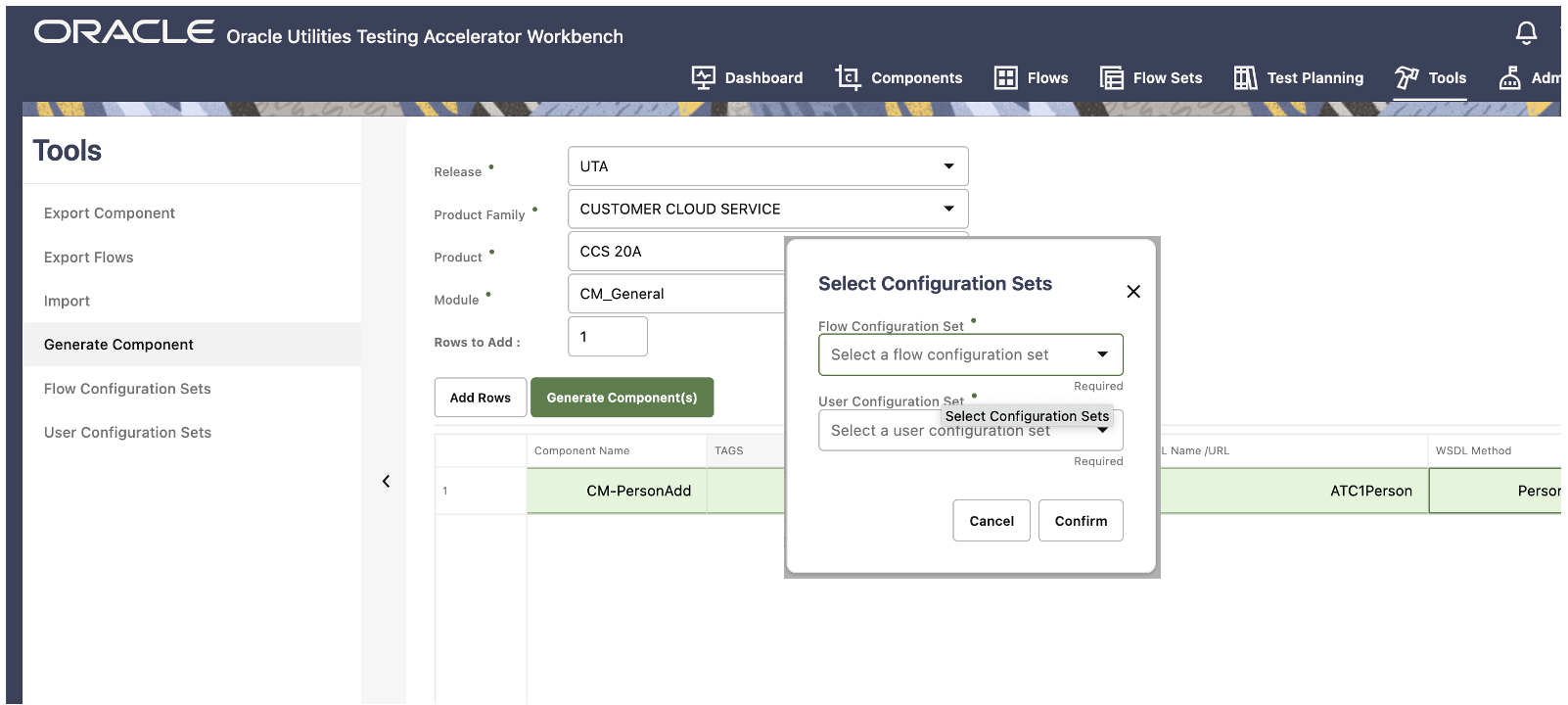Open the Product dropdown showing CCS 20A
This screenshot has height=705, width=1568.
[676, 252]
